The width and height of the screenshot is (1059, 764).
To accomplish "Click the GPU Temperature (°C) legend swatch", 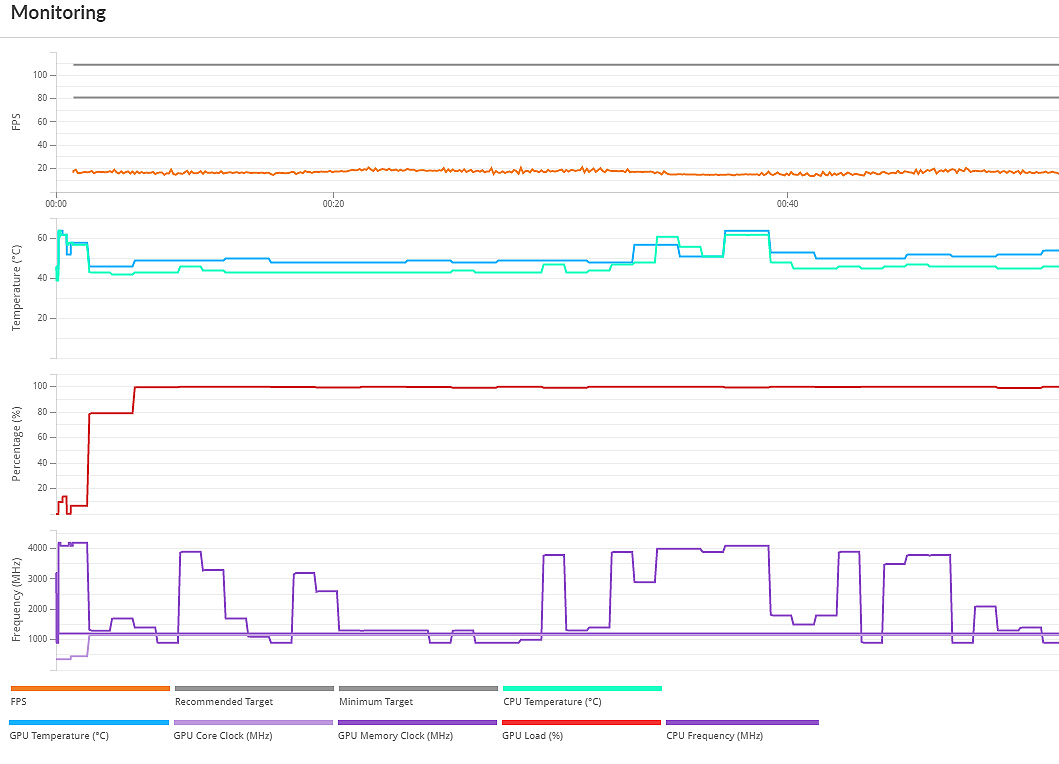I will click(90, 722).
